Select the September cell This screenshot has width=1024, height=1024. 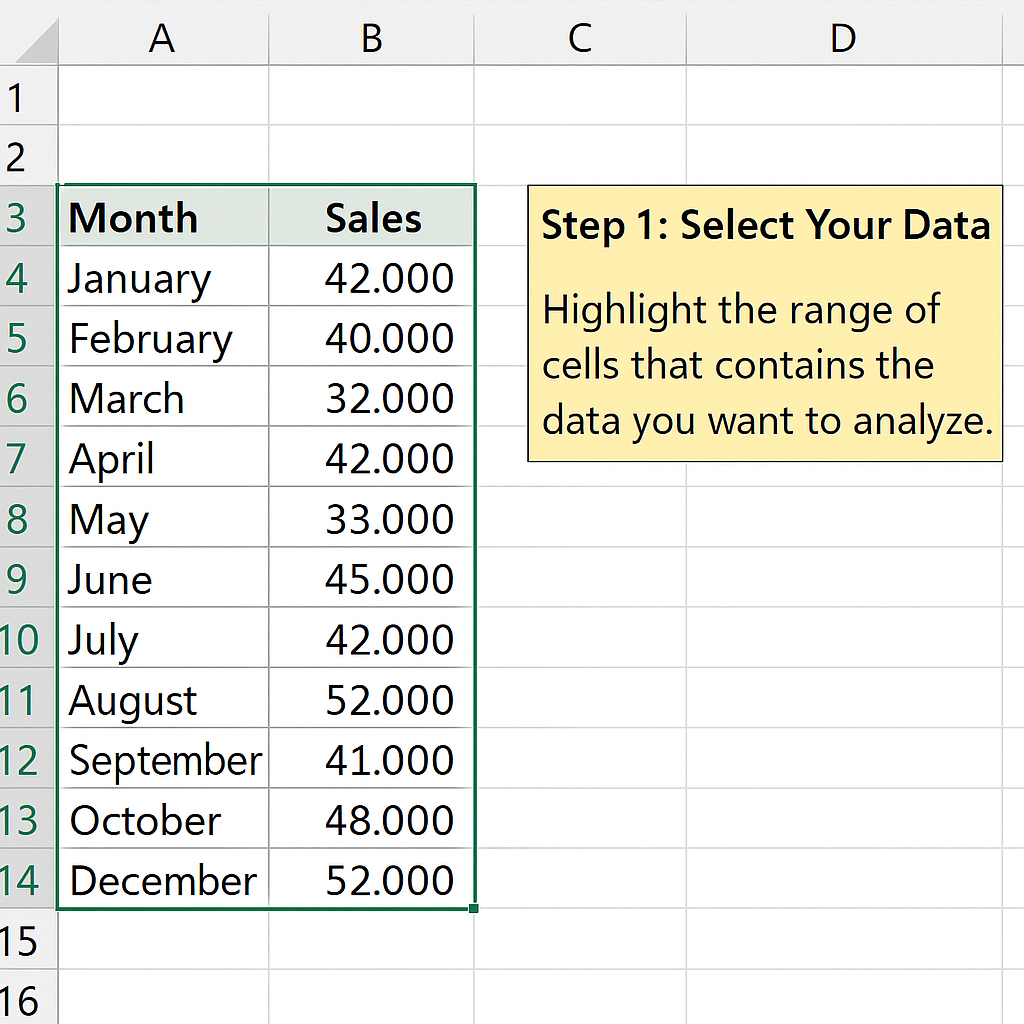click(x=163, y=758)
